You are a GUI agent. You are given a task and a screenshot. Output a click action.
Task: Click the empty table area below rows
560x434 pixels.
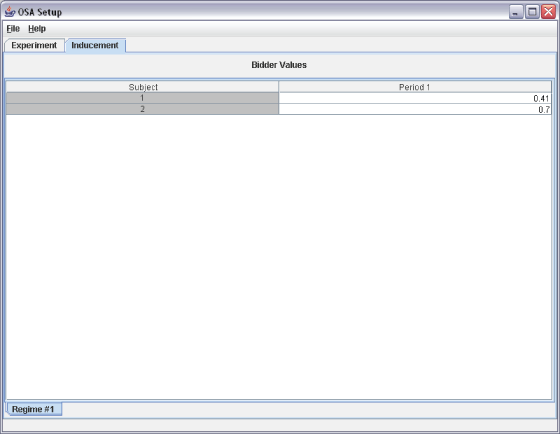click(x=279, y=256)
